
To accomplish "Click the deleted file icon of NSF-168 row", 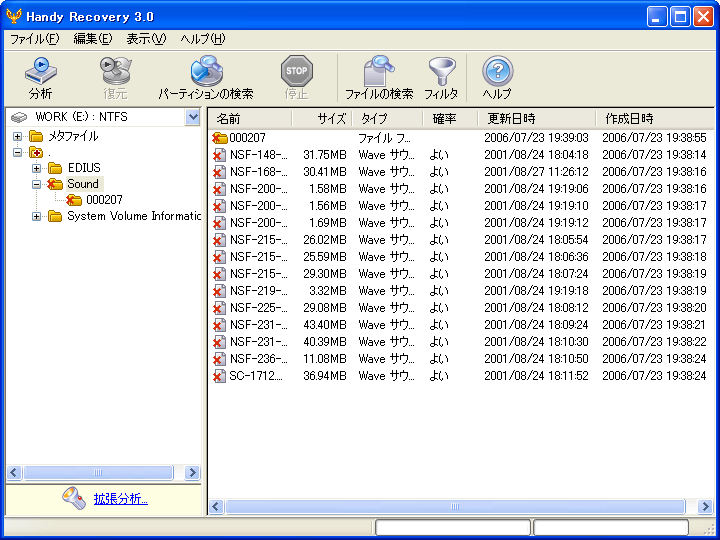I will 219,172.
